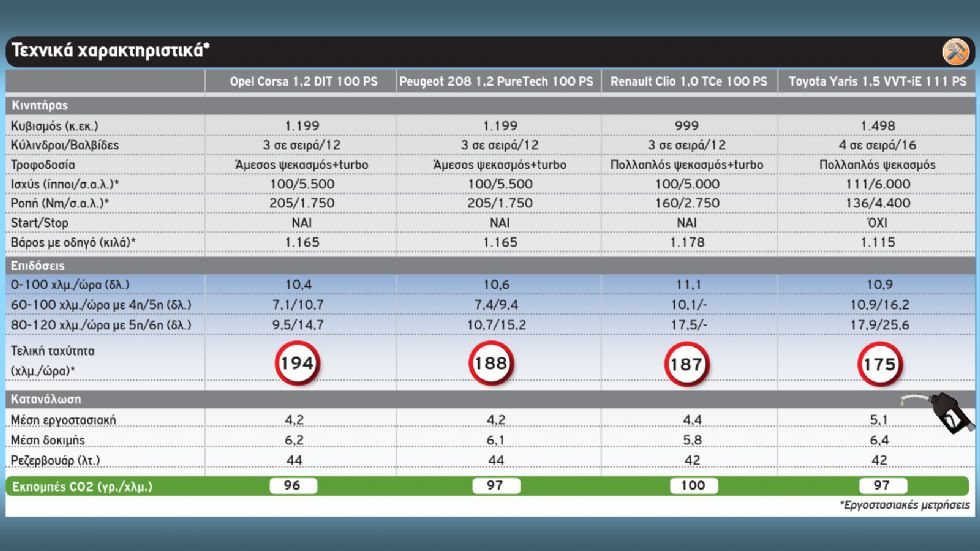
Task: Select the 'Τεχνικά χαρακτηριστικά*' title
Action: [x=111, y=50]
